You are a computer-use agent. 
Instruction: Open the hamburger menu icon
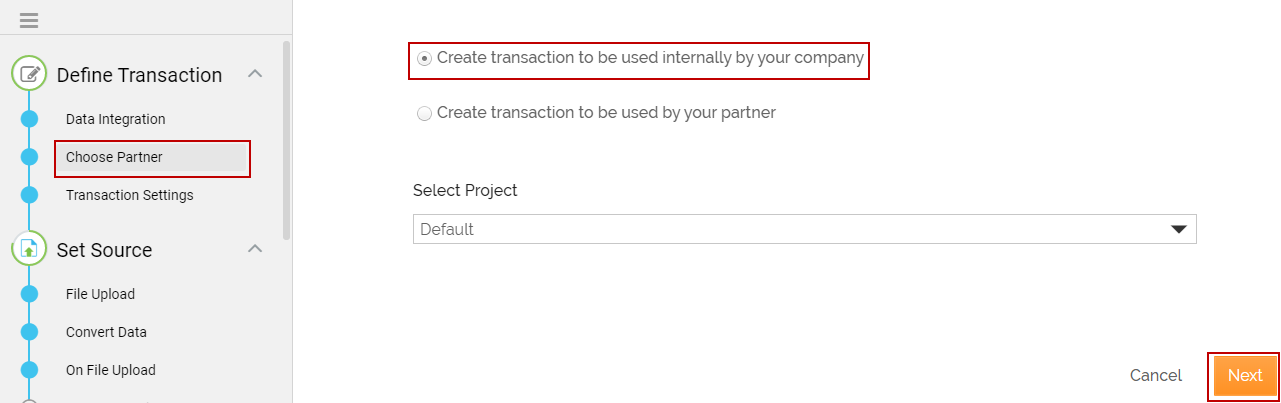point(29,21)
